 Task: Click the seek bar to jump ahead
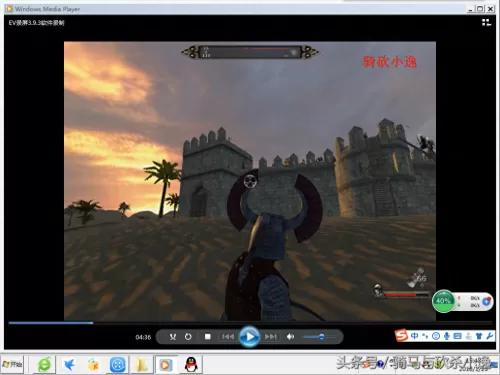tap(250, 323)
